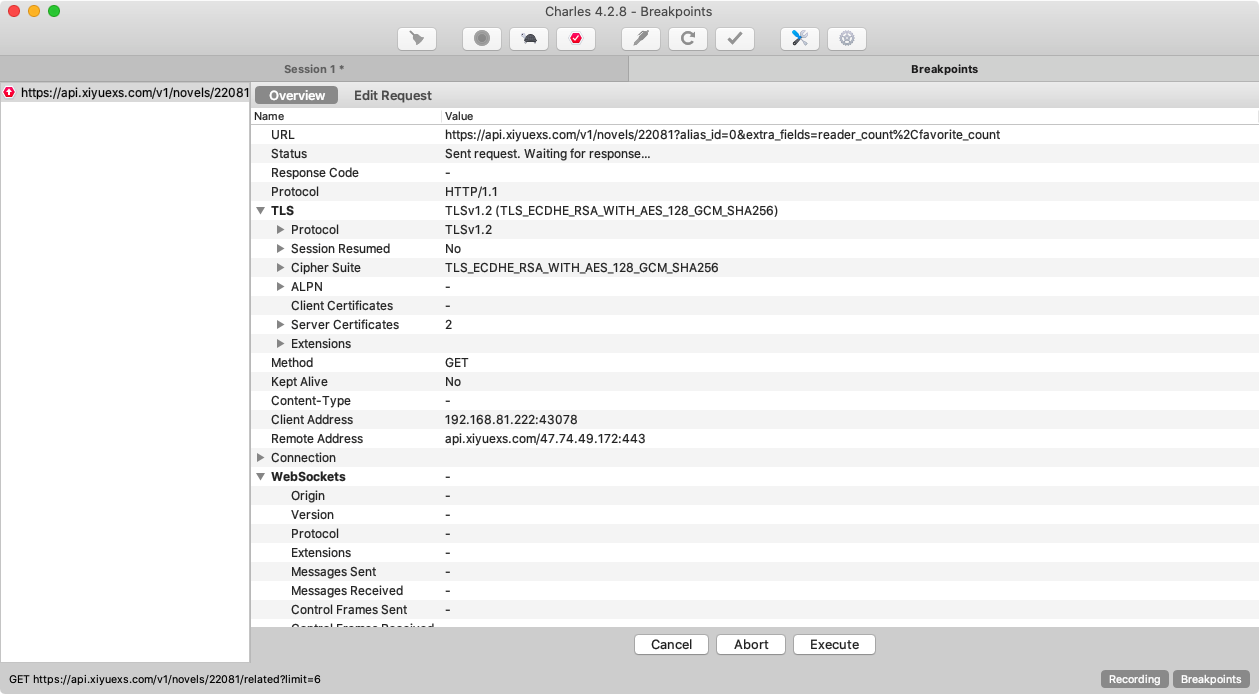Select the WebSockets Version row
Viewport: 1259px width, 694px height.
755,515
